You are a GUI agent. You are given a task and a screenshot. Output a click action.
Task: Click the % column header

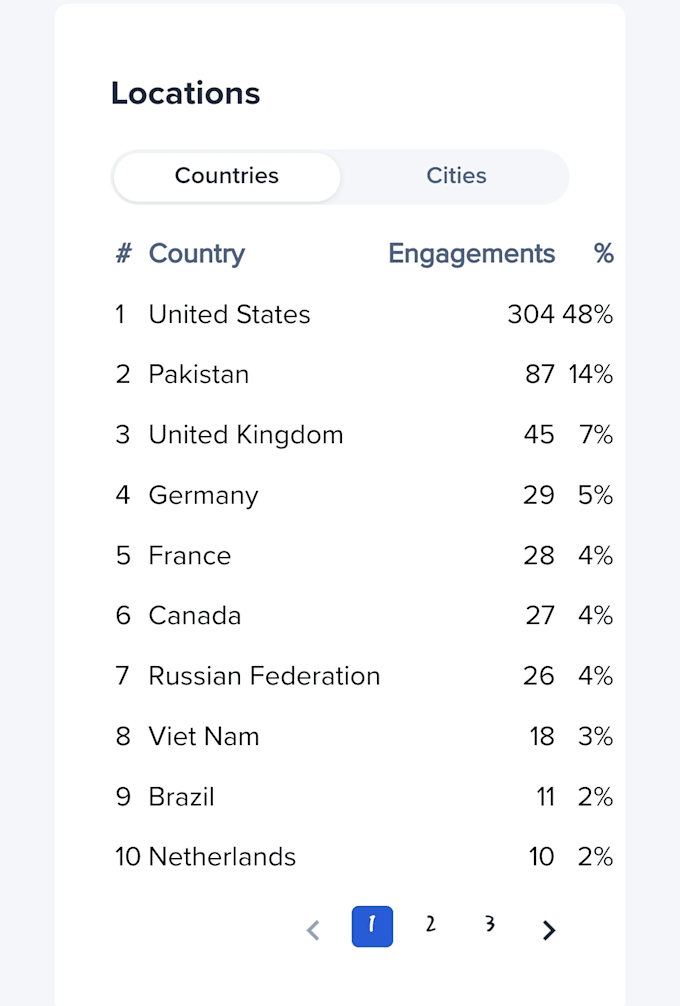[x=604, y=253]
